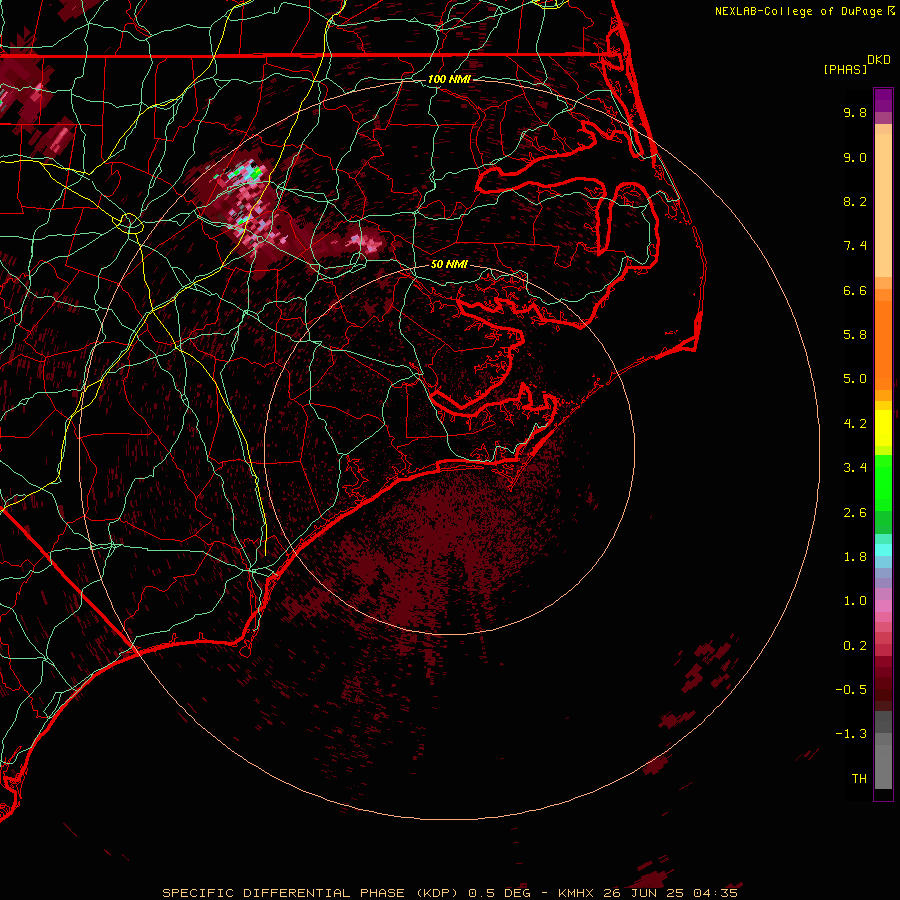Select the 1.8 scale value
This screenshot has width=900, height=900.
pyautogui.click(x=855, y=557)
